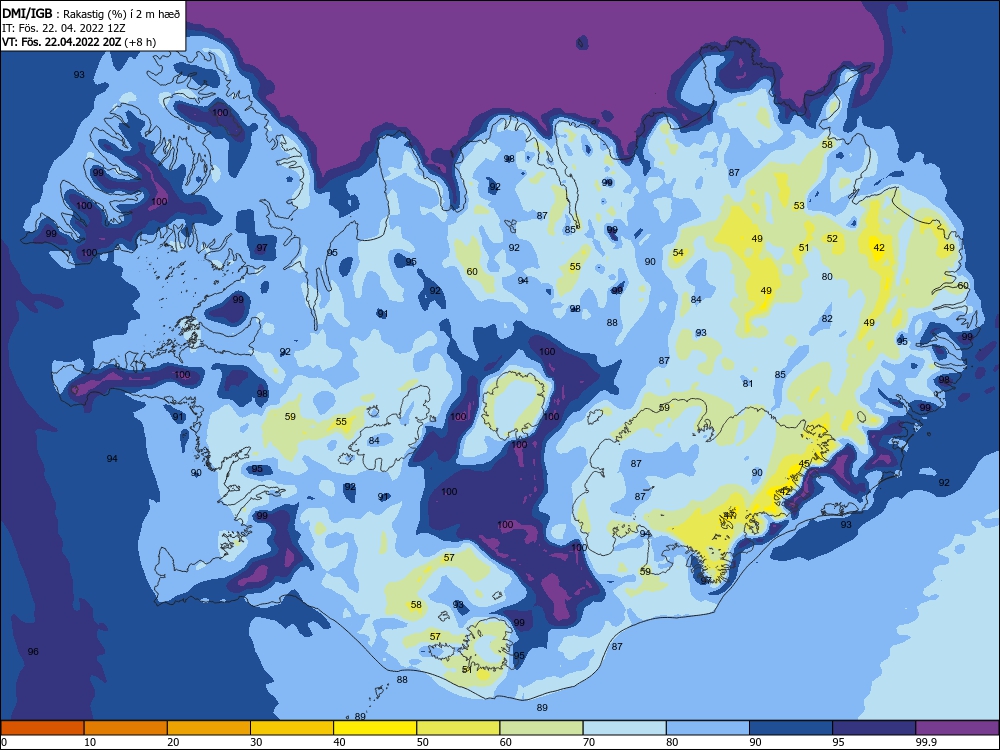Click the '50' tick label in the legend
Image resolution: width=1000 pixels, height=750 pixels.
(423, 742)
